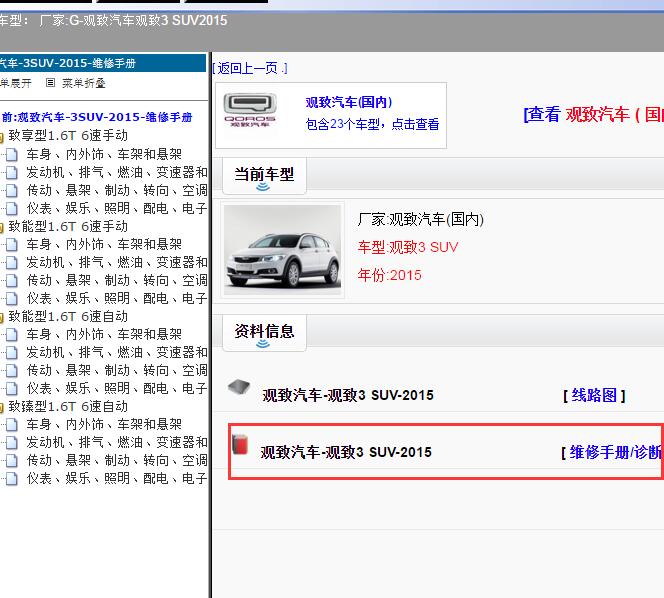The width and height of the screenshot is (664, 598).
Task: Open page icon for 发动机 under 致能型1.6T 6速自动
Action: coord(12,352)
